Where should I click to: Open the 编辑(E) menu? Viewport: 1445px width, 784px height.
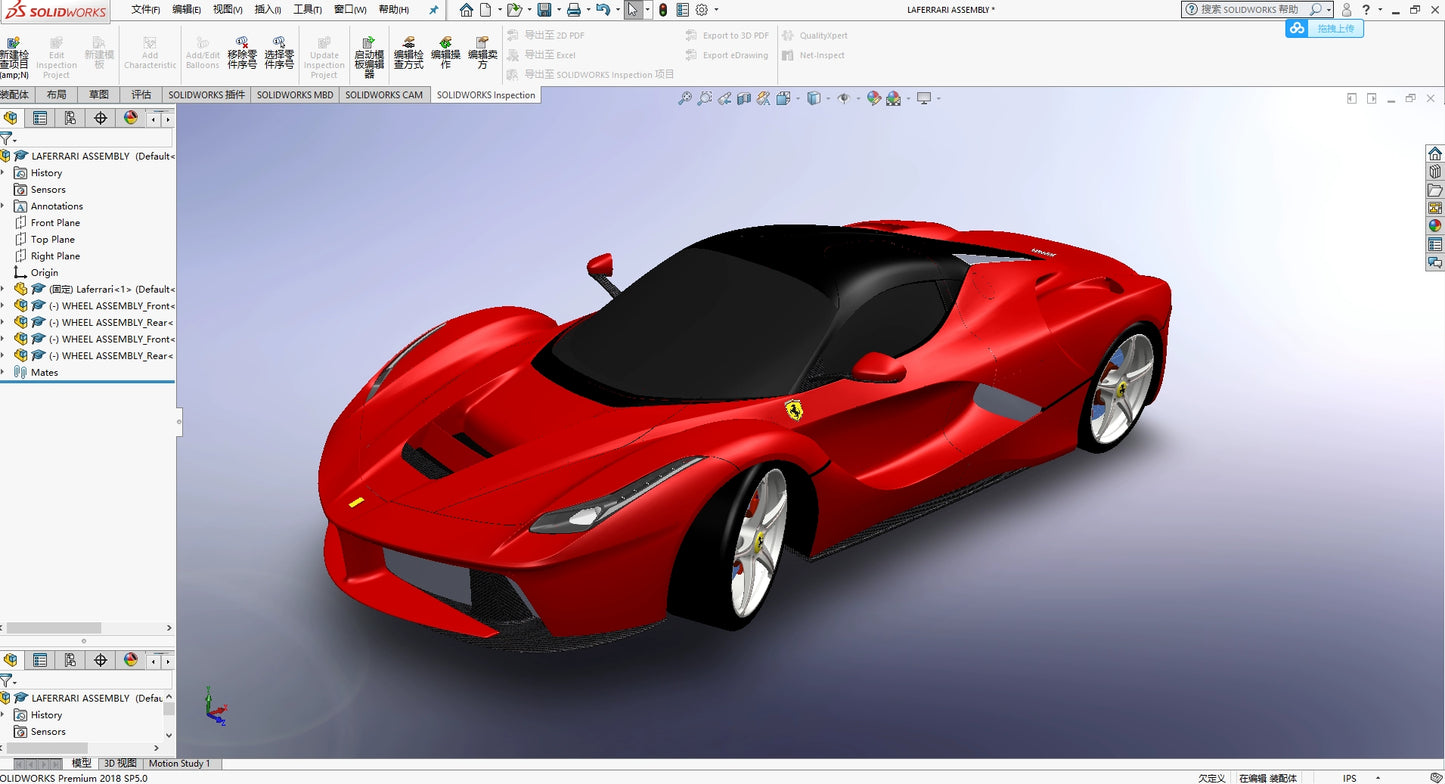(187, 10)
